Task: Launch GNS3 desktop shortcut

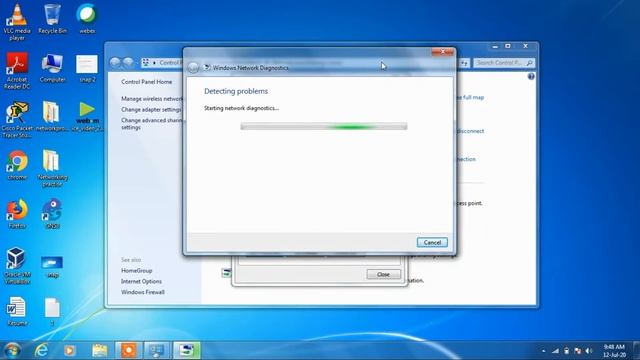Action: click(x=52, y=213)
